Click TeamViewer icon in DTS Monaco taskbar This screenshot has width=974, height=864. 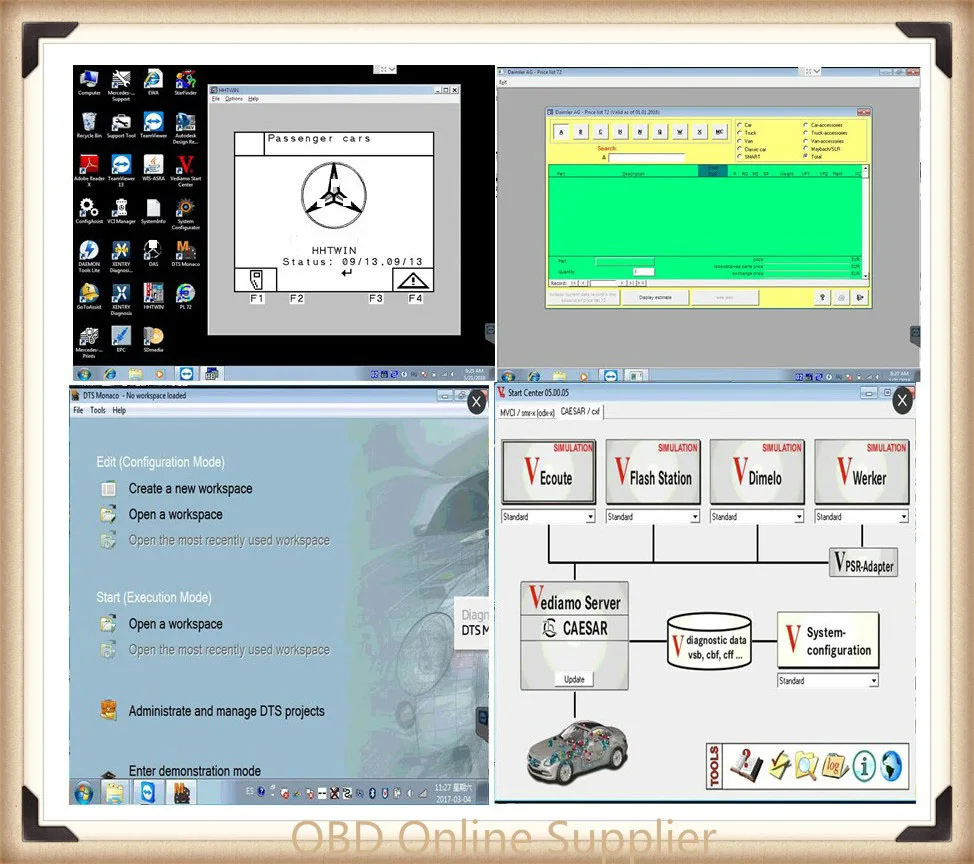click(148, 793)
